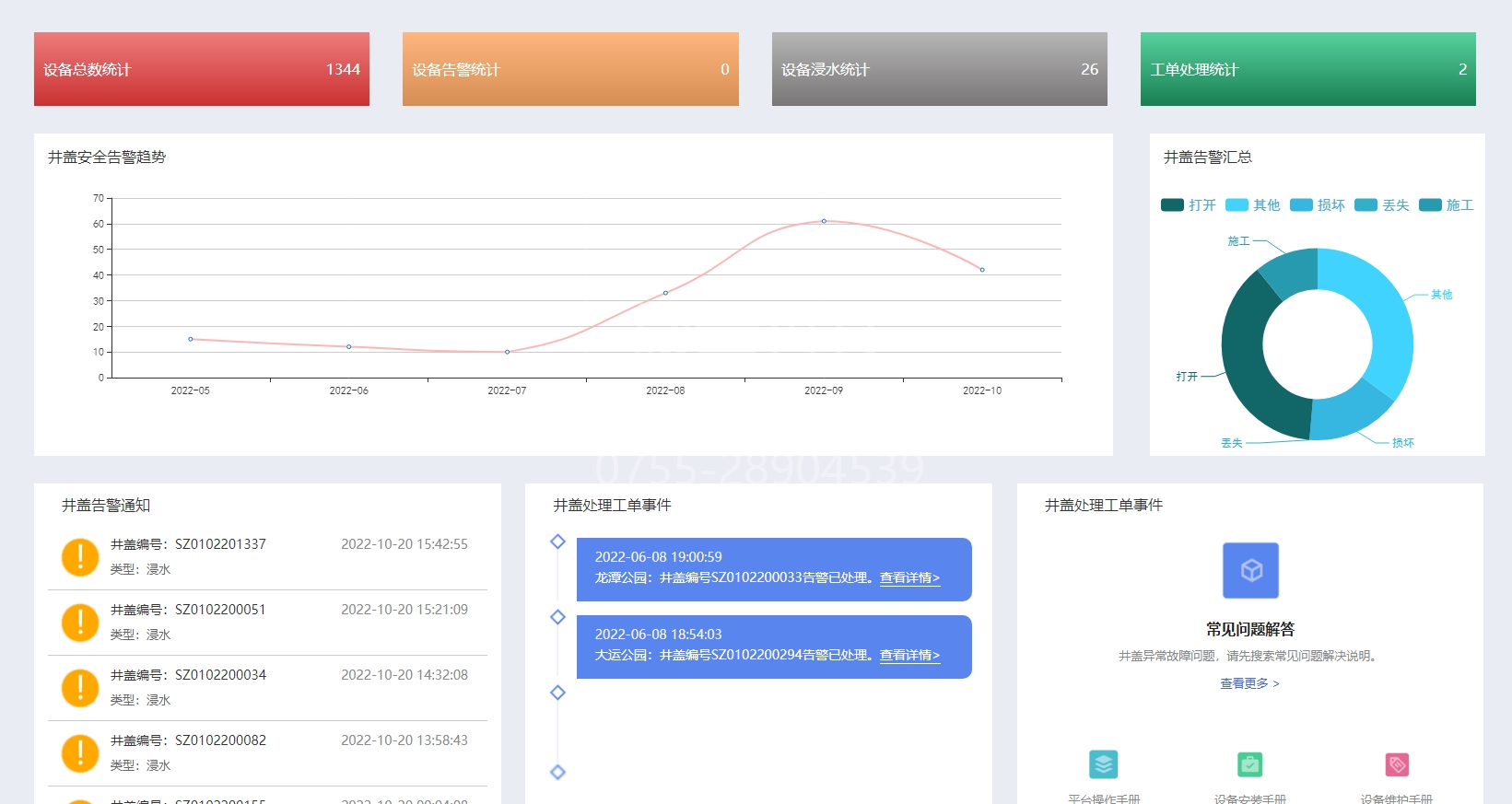Screen dimensions: 1512x804
Task: Open 查看详情 for 龙潭公园 work order
Action: (909, 578)
